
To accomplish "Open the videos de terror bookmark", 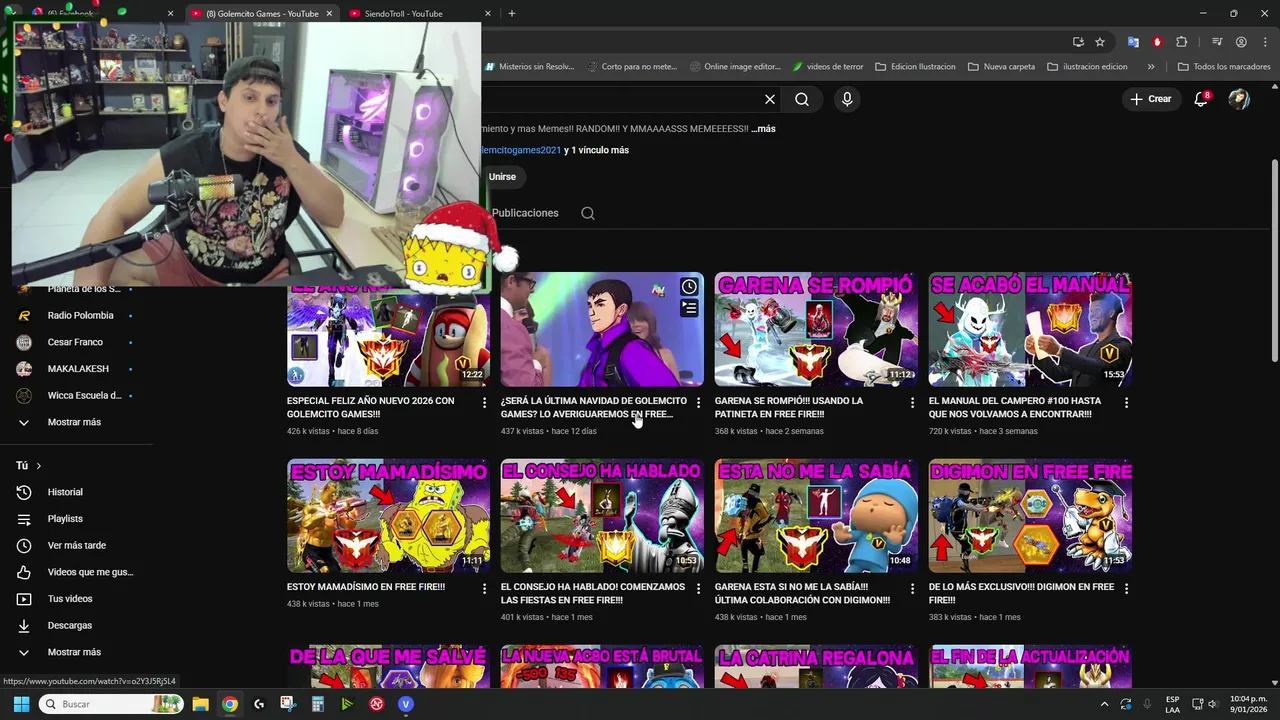I will coord(827,67).
